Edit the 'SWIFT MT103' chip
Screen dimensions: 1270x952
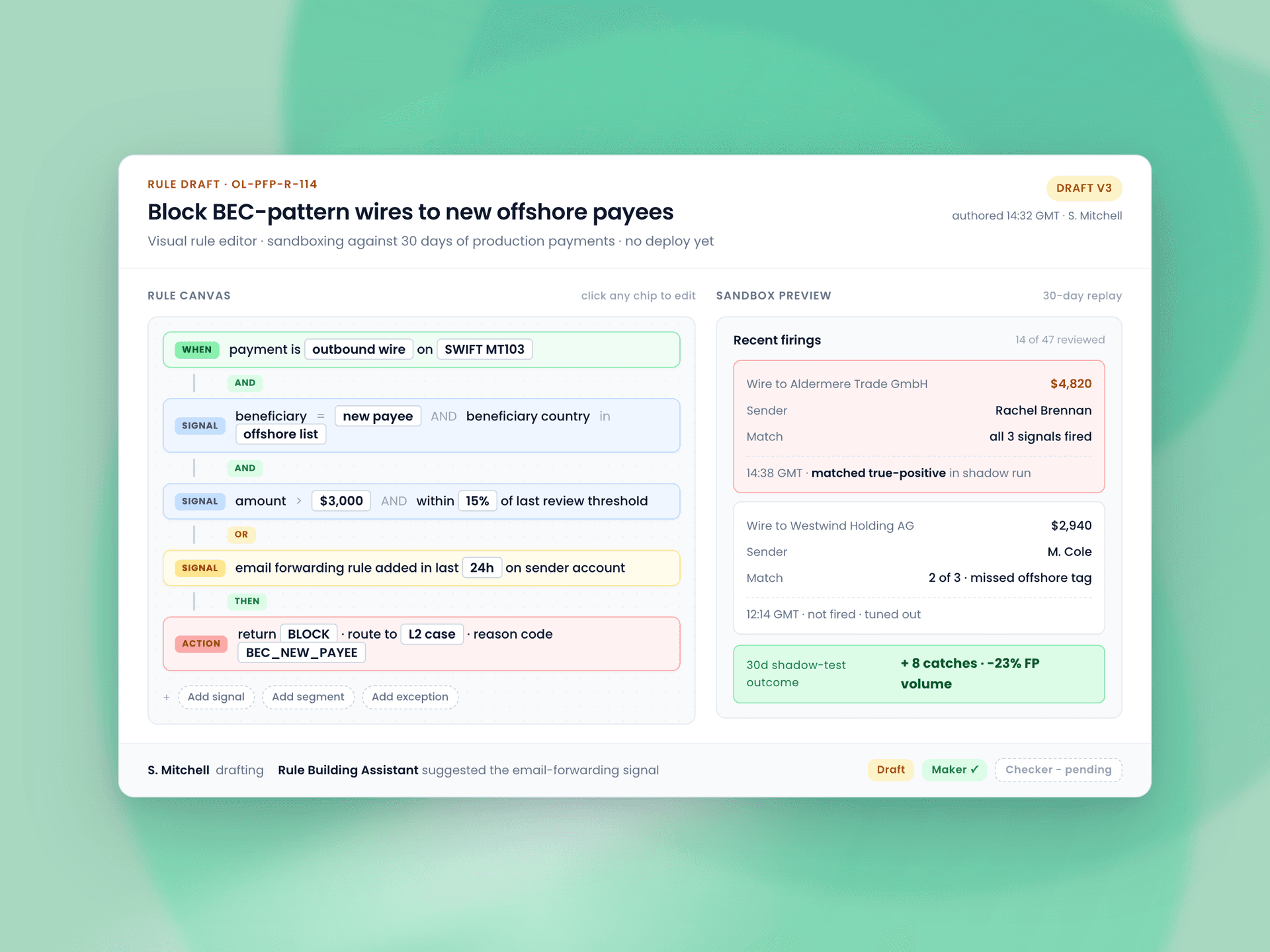point(484,349)
